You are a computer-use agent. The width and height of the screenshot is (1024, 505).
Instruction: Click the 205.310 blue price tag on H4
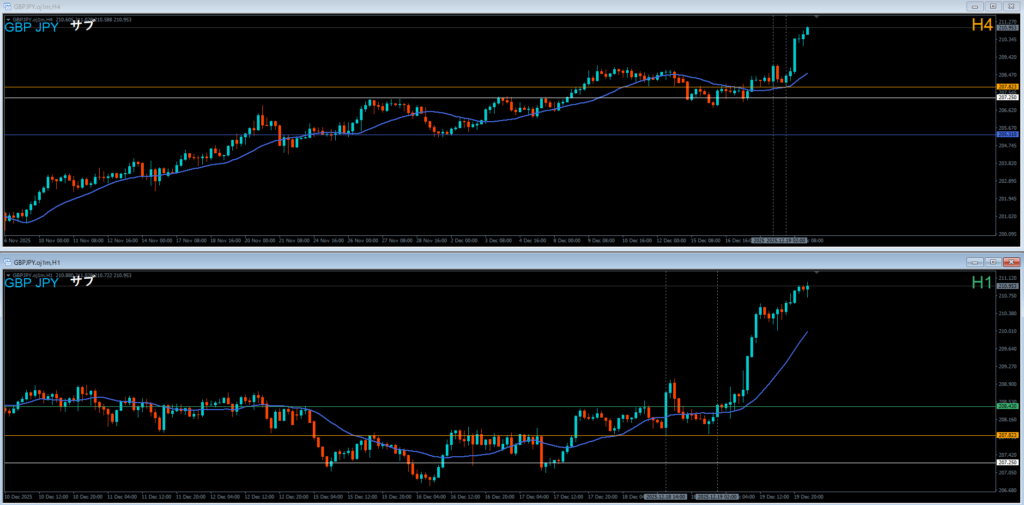click(1006, 134)
